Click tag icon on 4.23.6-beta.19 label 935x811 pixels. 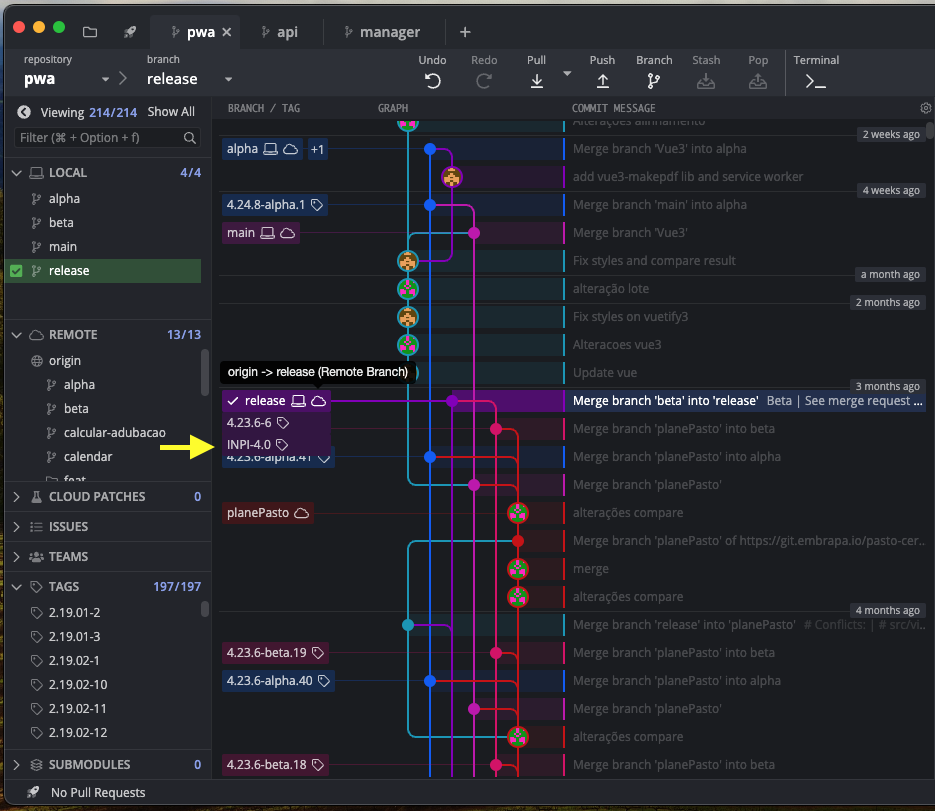[x=318, y=652]
